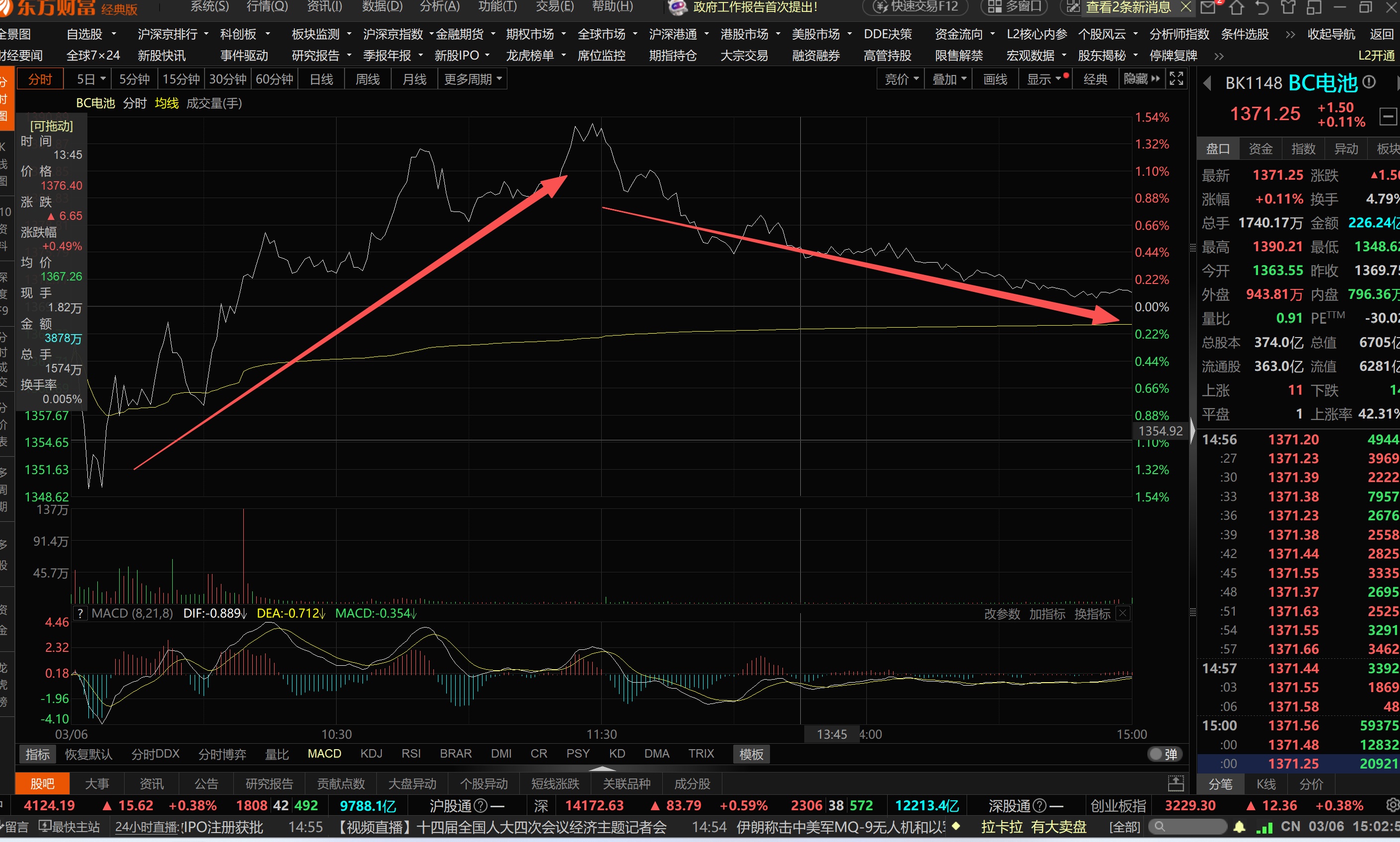Toggle the 隐藏 side panel button
The image size is (1400, 842).
click(x=1142, y=79)
